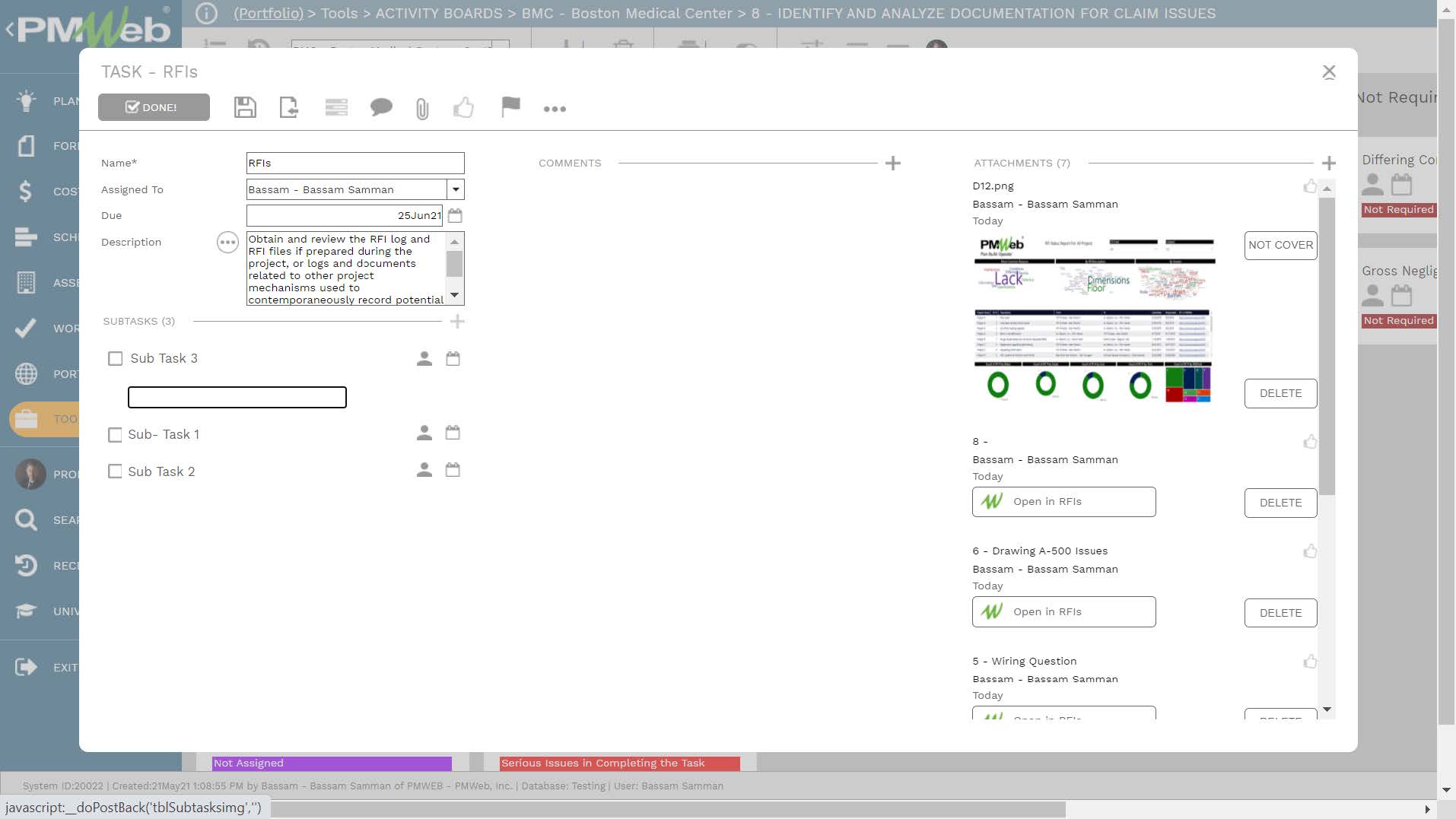This screenshot has height=819, width=1456.
Task: Assign a person to Sub Task 3
Action: click(424, 359)
